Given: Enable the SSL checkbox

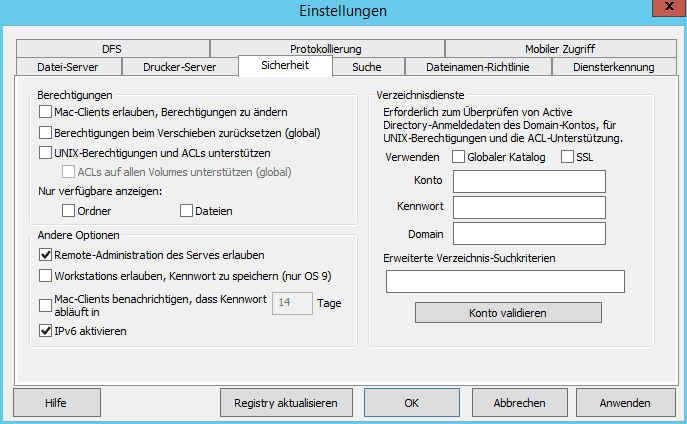Looking at the screenshot, I should tap(567, 156).
